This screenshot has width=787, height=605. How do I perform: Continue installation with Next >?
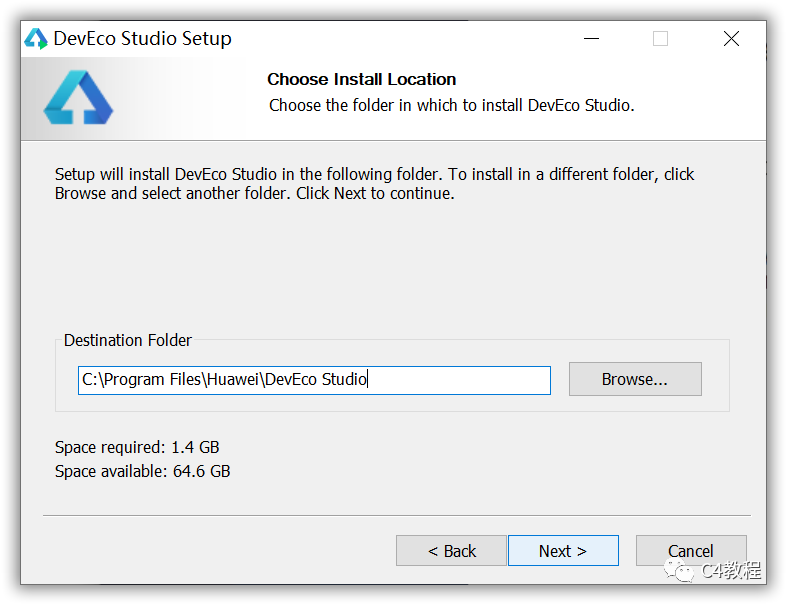563,551
